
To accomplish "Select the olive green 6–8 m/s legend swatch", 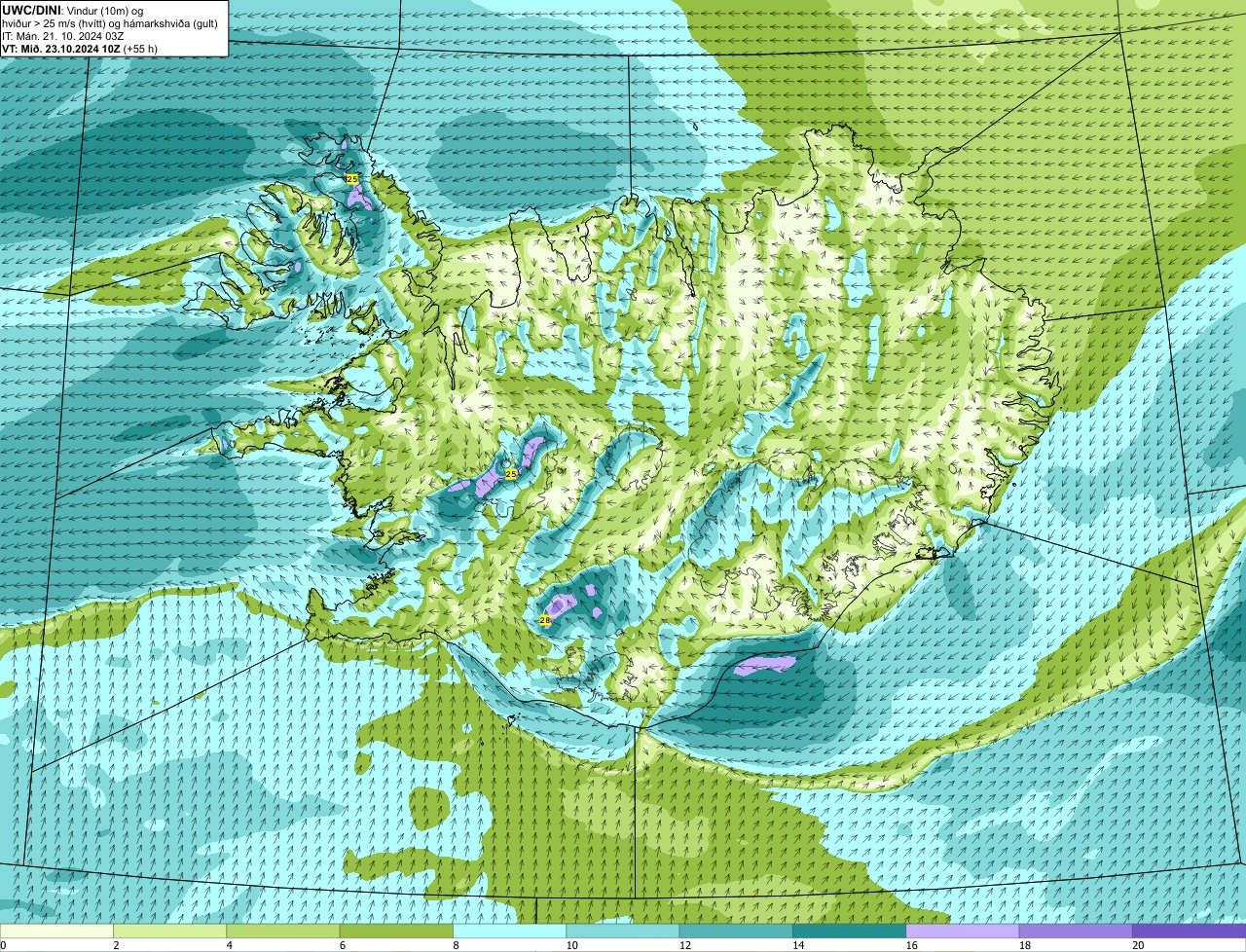I will coord(396,931).
